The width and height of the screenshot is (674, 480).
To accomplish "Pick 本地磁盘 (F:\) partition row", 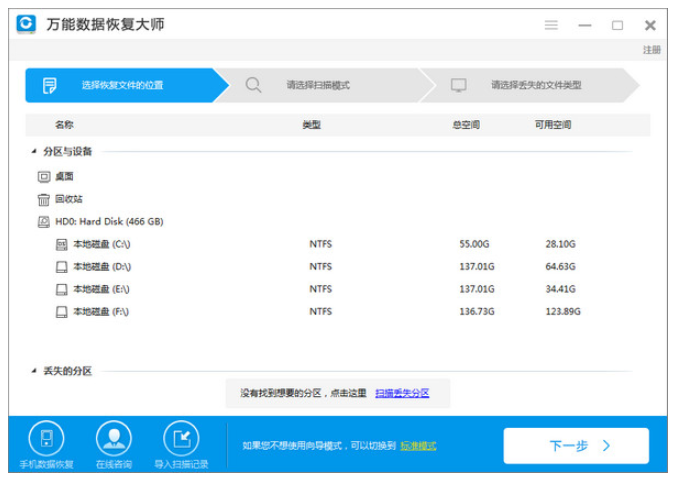I will tap(101, 312).
